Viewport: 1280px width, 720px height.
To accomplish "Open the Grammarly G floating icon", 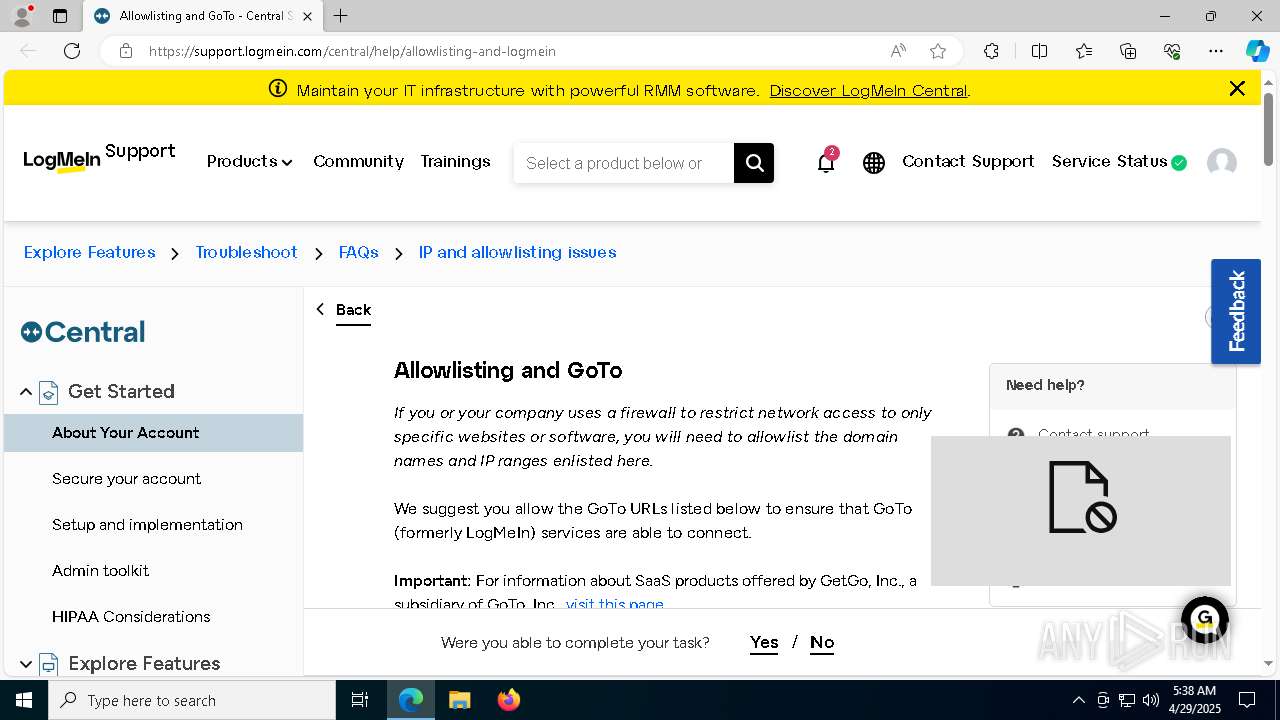I will [1204, 619].
